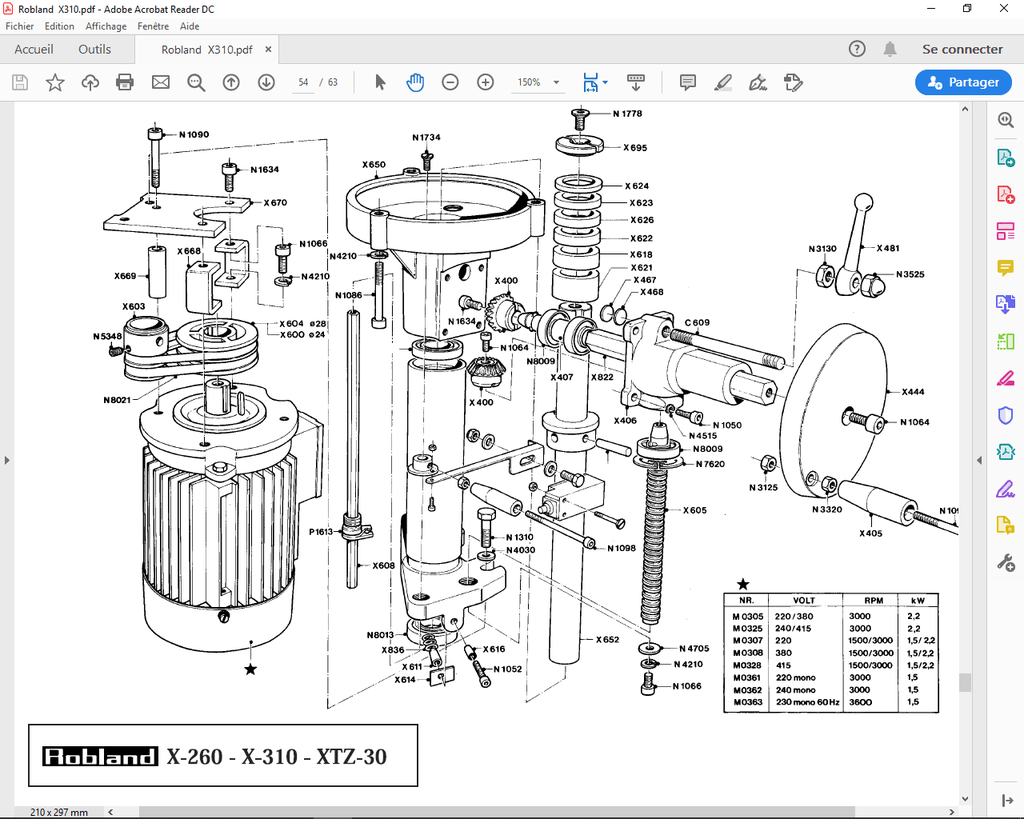Image resolution: width=1024 pixels, height=819 pixels.
Task: Open Help question mark icon
Action: 857,49
